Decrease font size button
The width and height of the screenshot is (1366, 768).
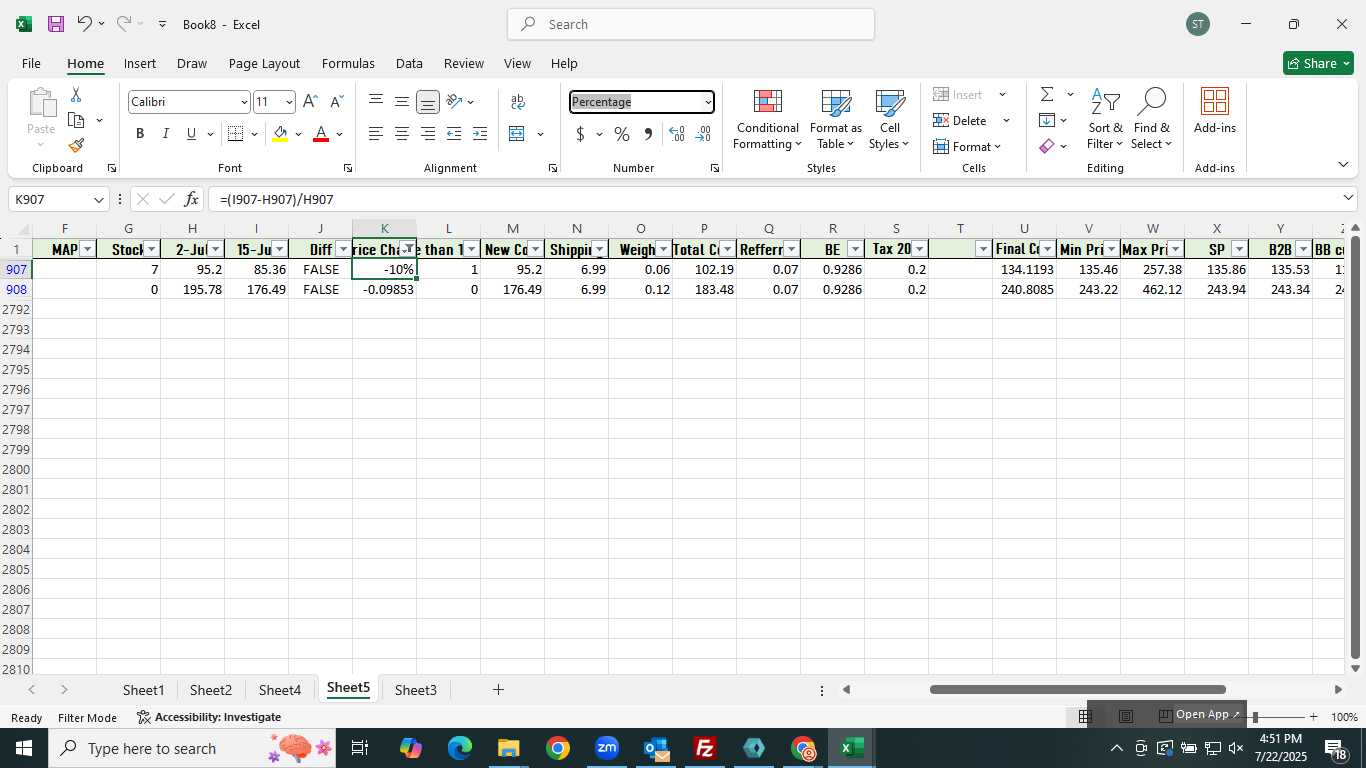tap(336, 102)
